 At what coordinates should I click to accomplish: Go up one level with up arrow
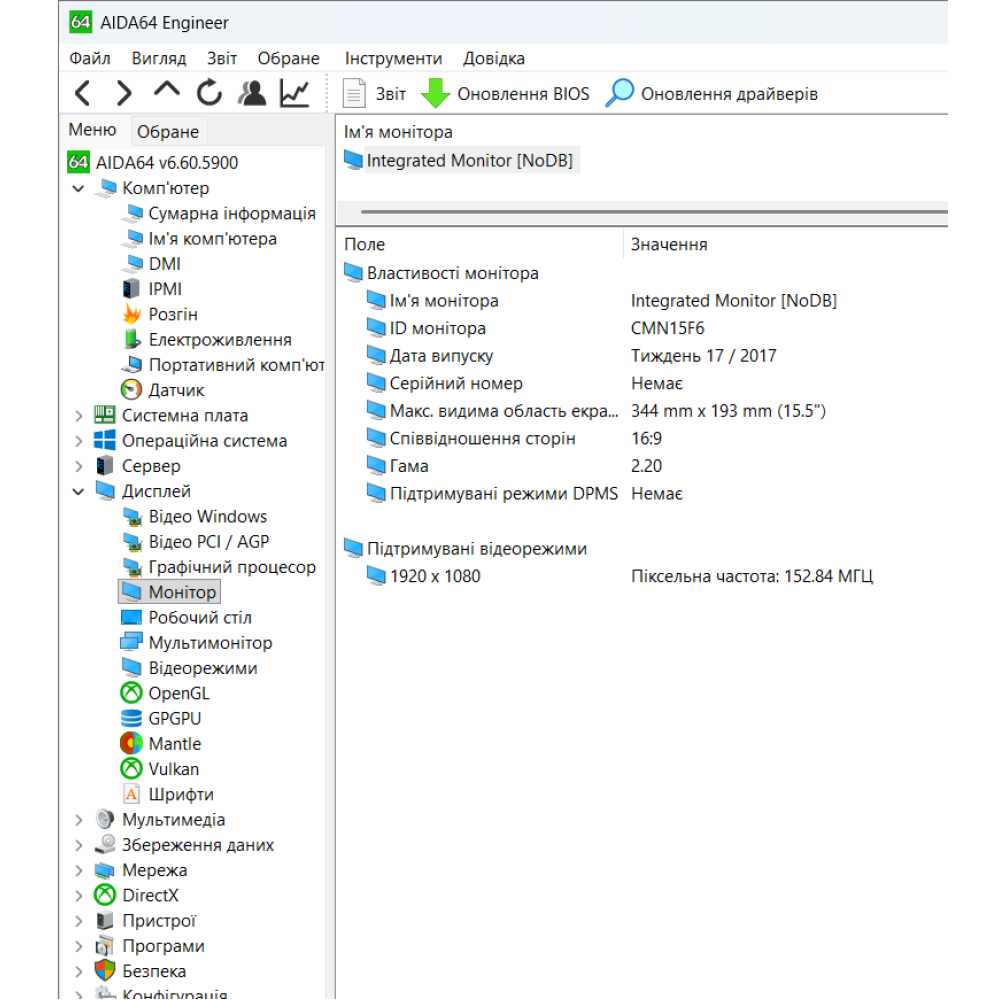coord(166,89)
